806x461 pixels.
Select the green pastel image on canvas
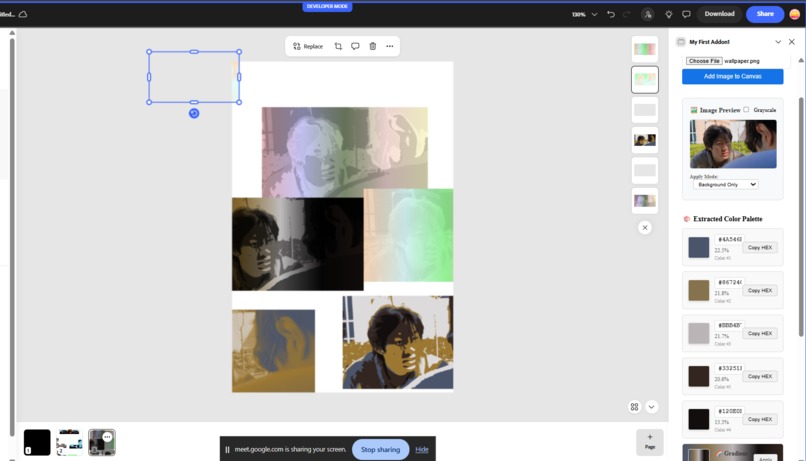click(409, 235)
